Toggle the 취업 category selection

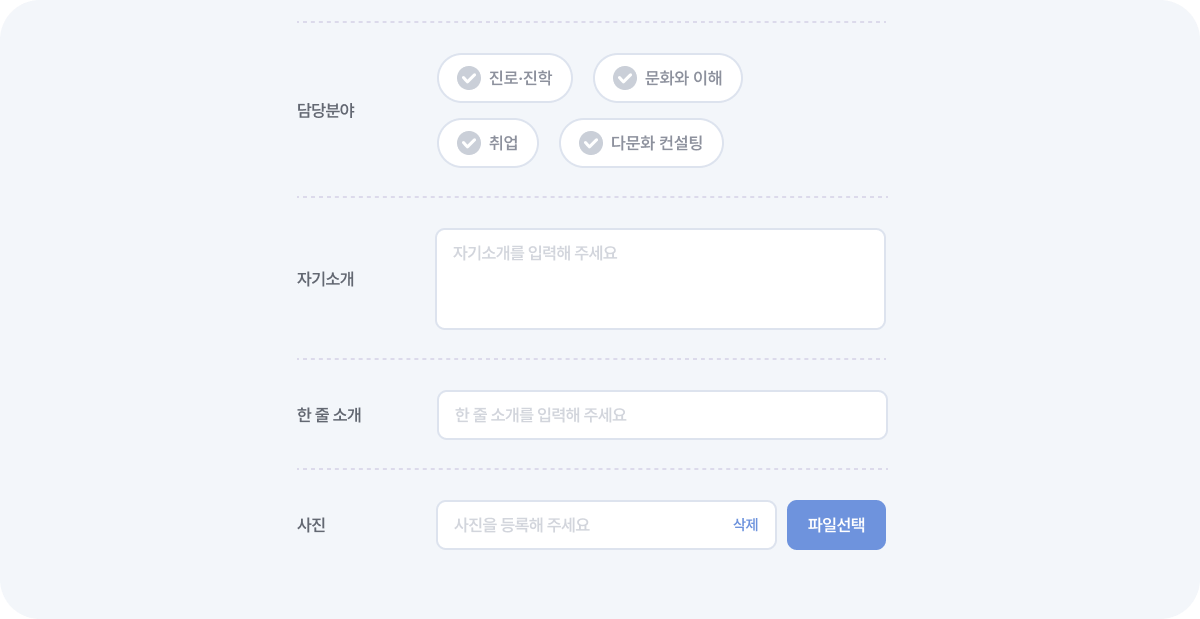click(x=488, y=142)
